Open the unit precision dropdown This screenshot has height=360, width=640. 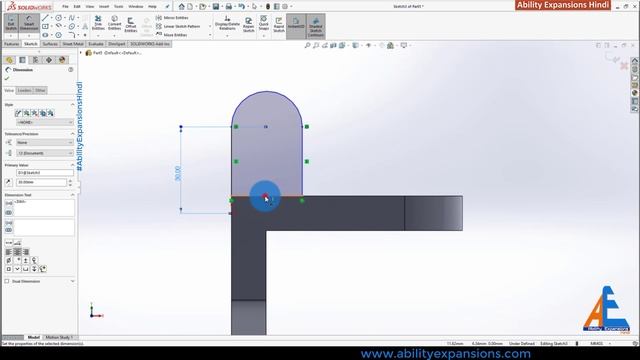(x=45, y=153)
